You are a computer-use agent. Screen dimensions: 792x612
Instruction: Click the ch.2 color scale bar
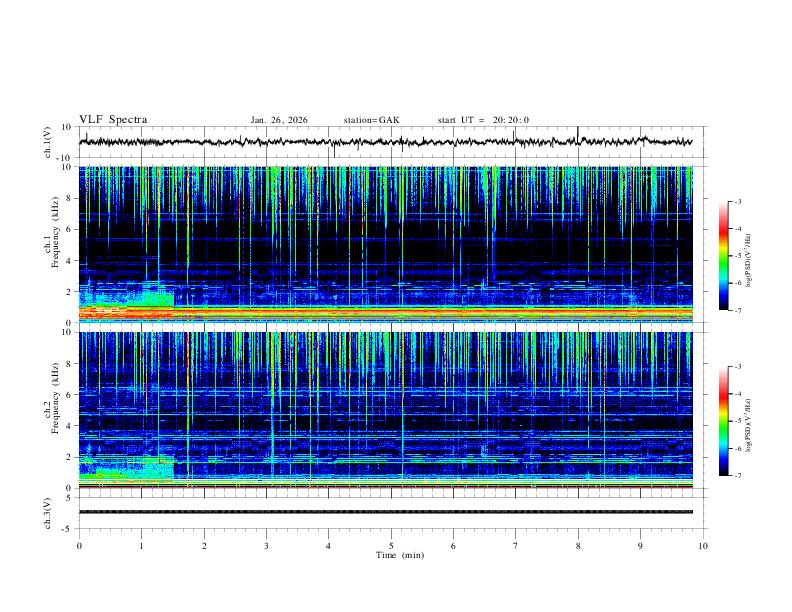723,421
